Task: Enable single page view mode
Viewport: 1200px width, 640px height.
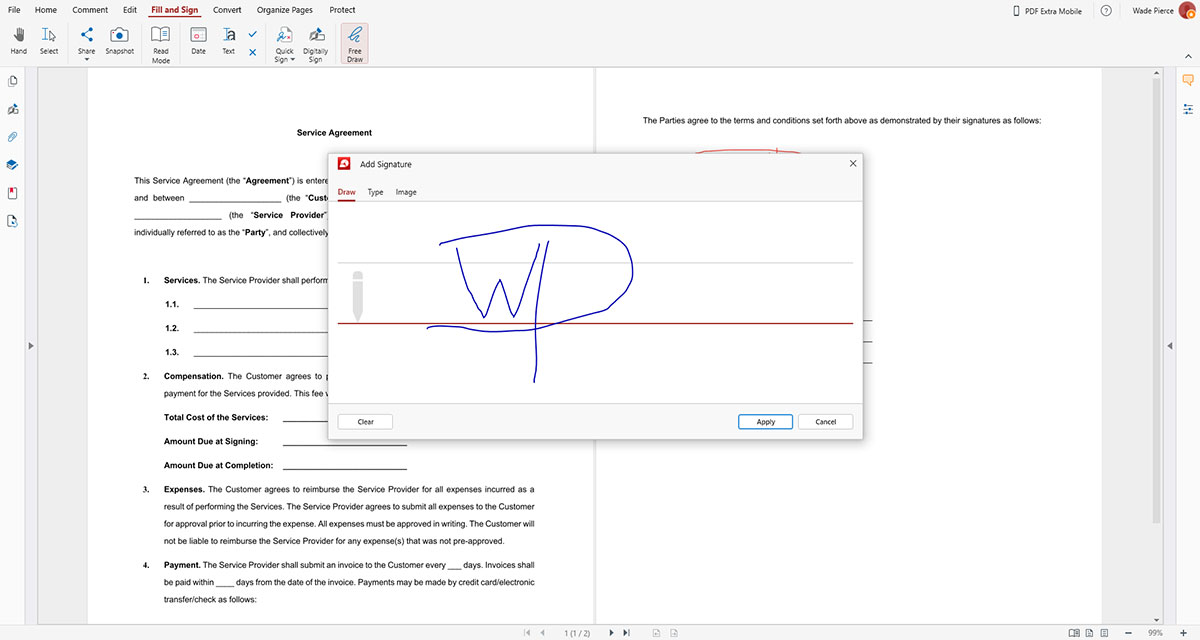Action: 1088,632
